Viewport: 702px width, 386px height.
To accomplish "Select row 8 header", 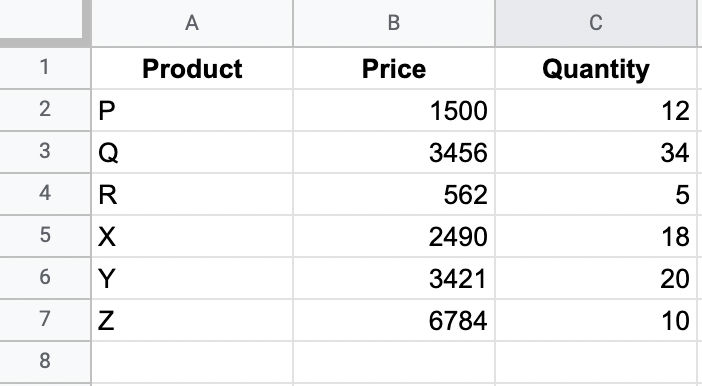I will click(45, 362).
